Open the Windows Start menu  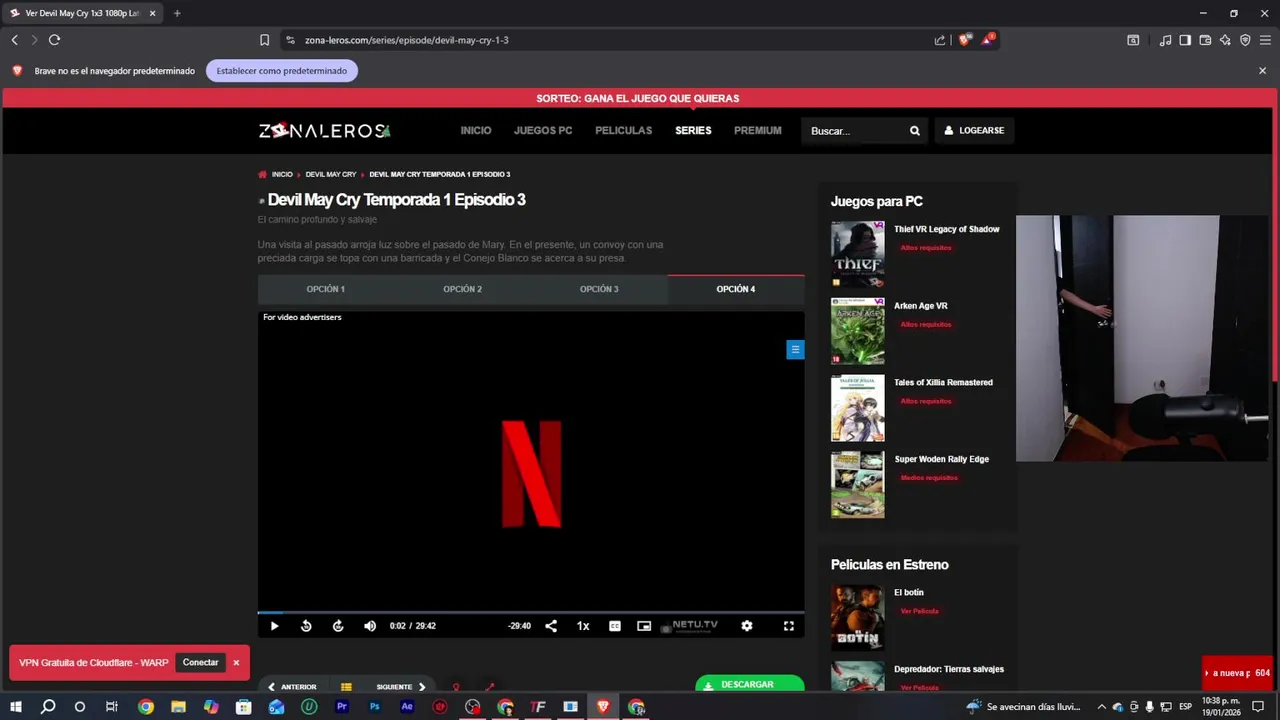16,707
